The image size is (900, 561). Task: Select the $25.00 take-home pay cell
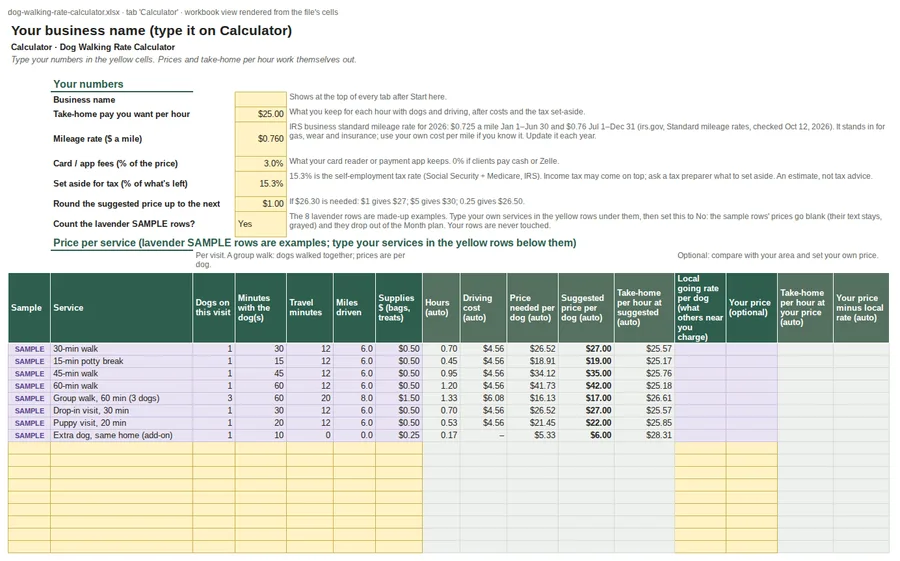[x=260, y=114]
